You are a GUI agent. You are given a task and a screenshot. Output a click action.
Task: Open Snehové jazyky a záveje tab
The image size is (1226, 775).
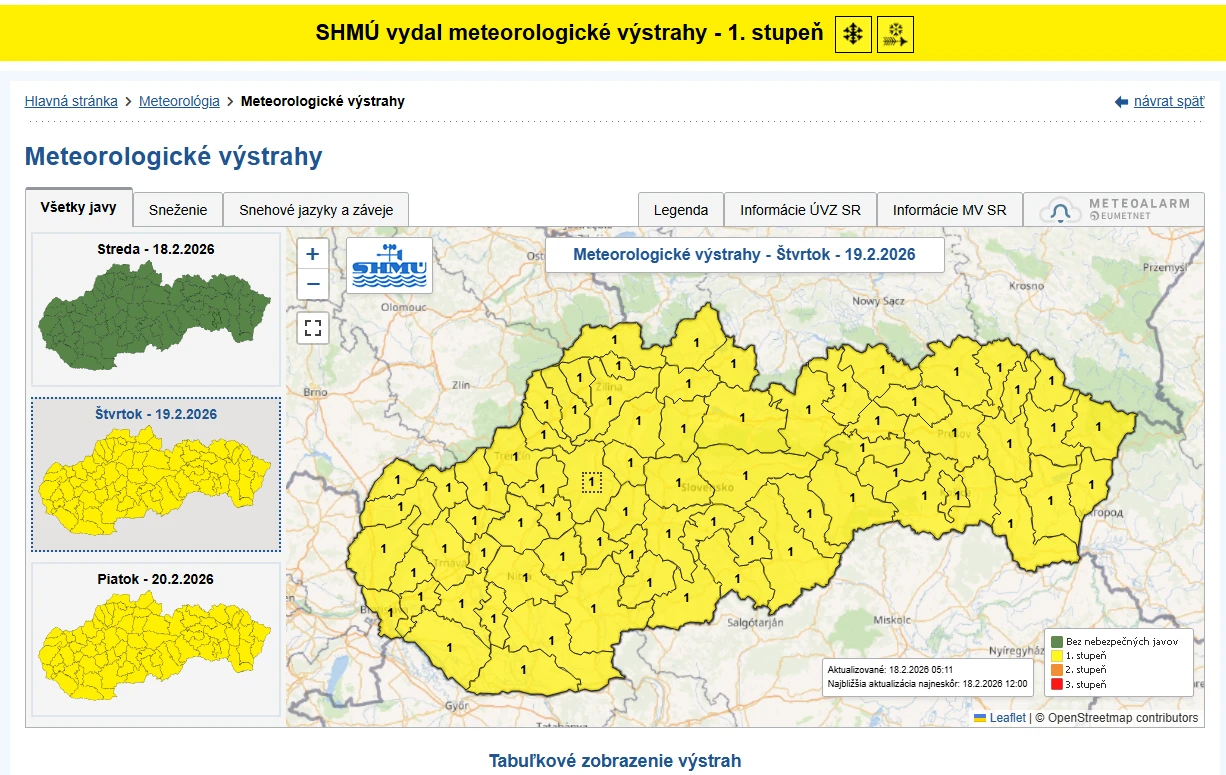[316, 210]
